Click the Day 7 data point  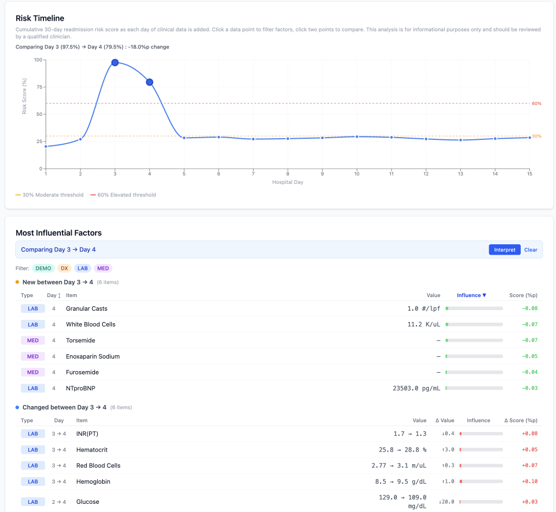click(x=253, y=139)
